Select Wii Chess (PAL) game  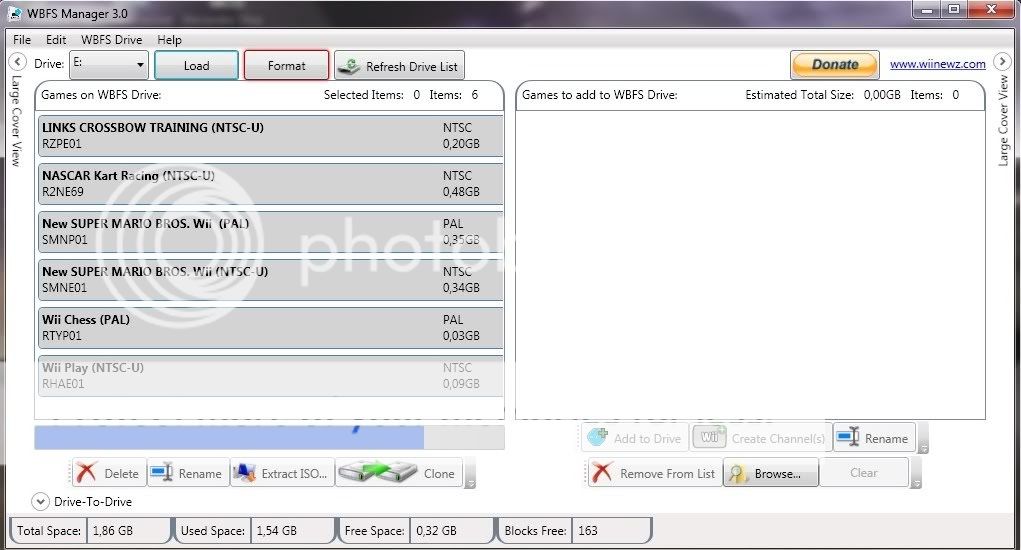coord(271,327)
